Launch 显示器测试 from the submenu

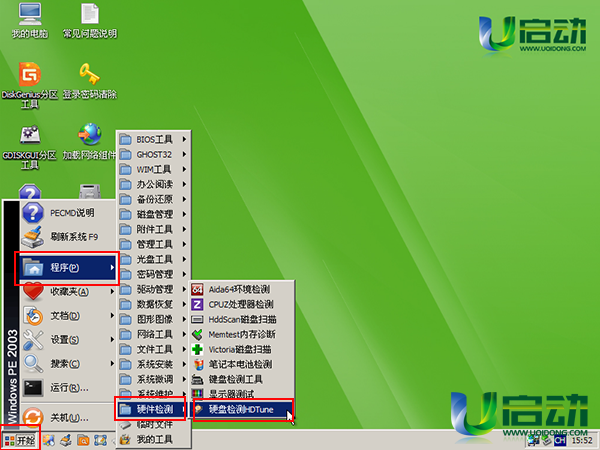coord(242,394)
